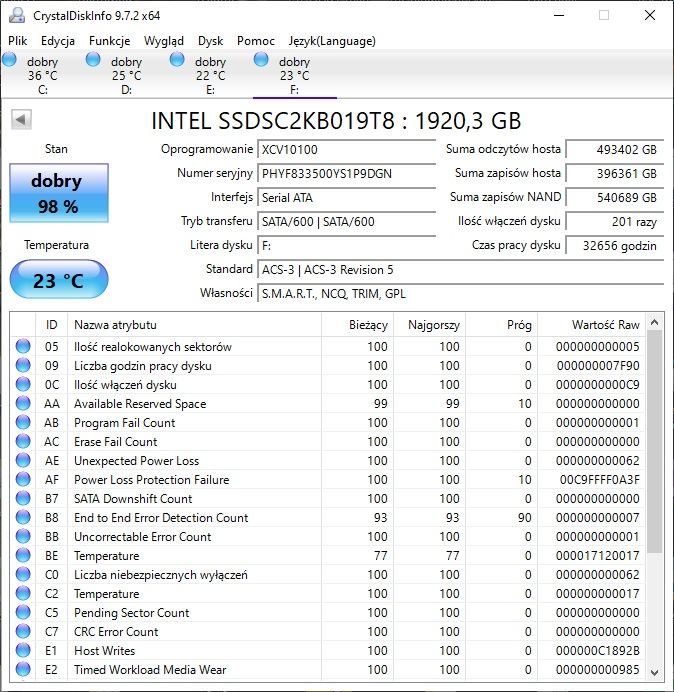Screen dimensions: 674x692
Task: Open the Wygląd menu
Action: point(164,41)
